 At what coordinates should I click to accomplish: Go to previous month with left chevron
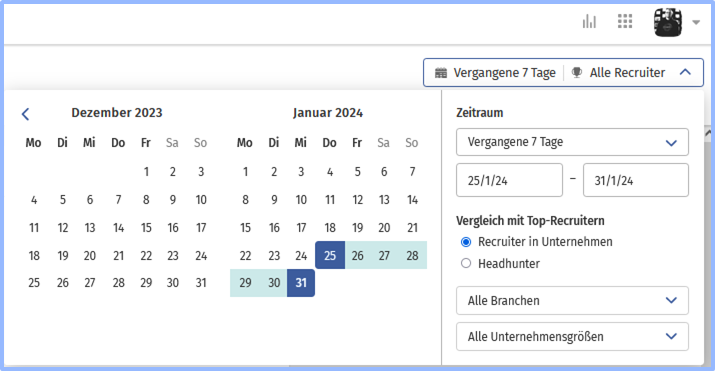pos(26,114)
